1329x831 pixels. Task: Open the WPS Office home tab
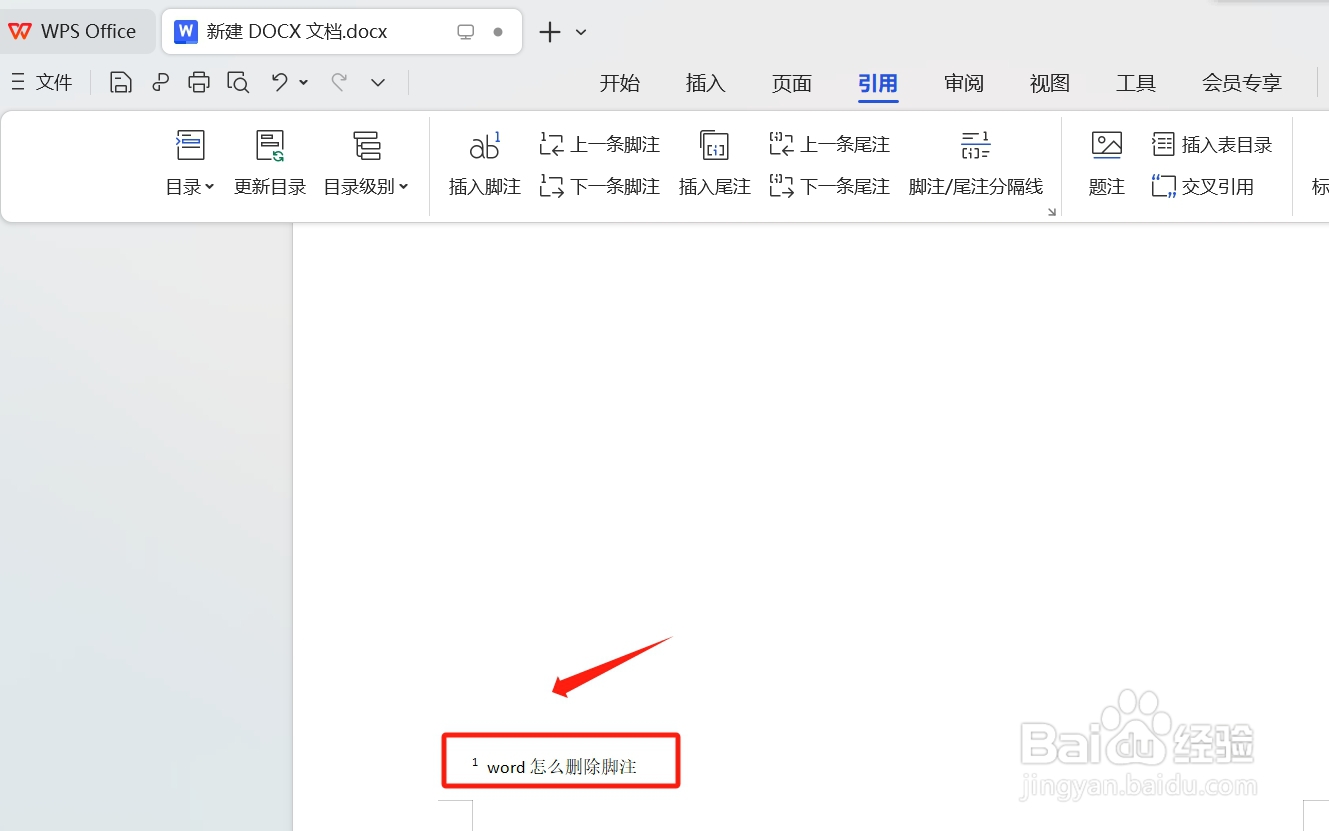(72, 31)
